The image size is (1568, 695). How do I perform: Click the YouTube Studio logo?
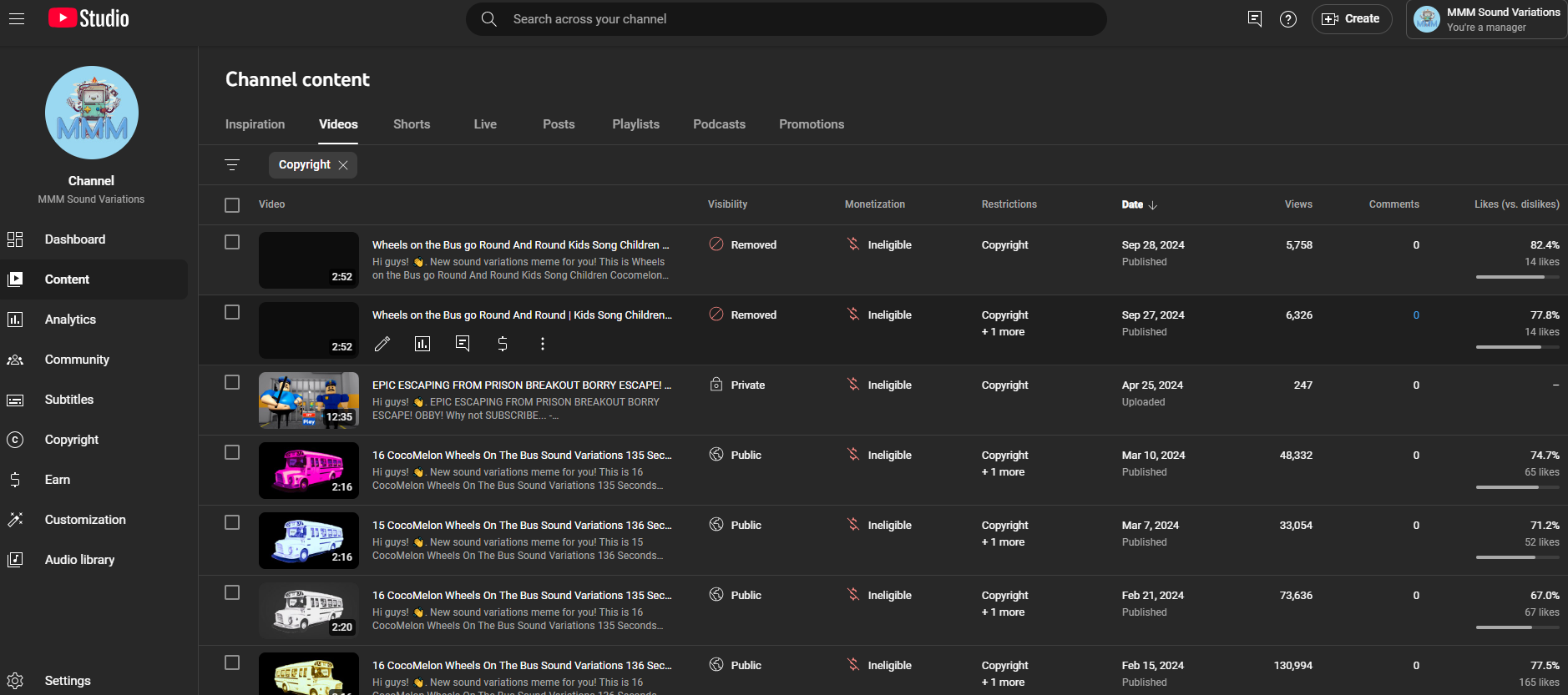coord(89,18)
